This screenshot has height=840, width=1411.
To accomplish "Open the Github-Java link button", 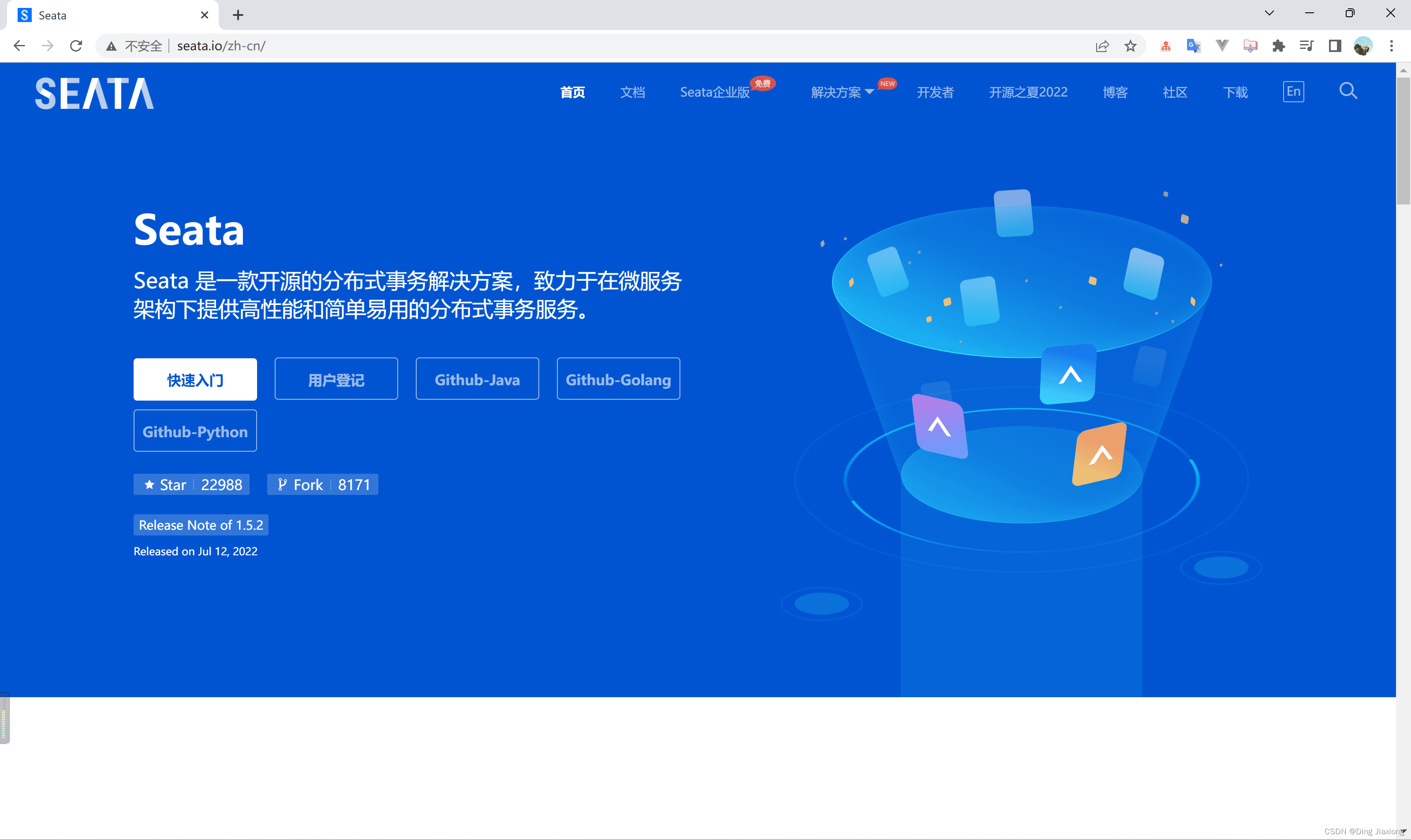I will pyautogui.click(x=478, y=379).
